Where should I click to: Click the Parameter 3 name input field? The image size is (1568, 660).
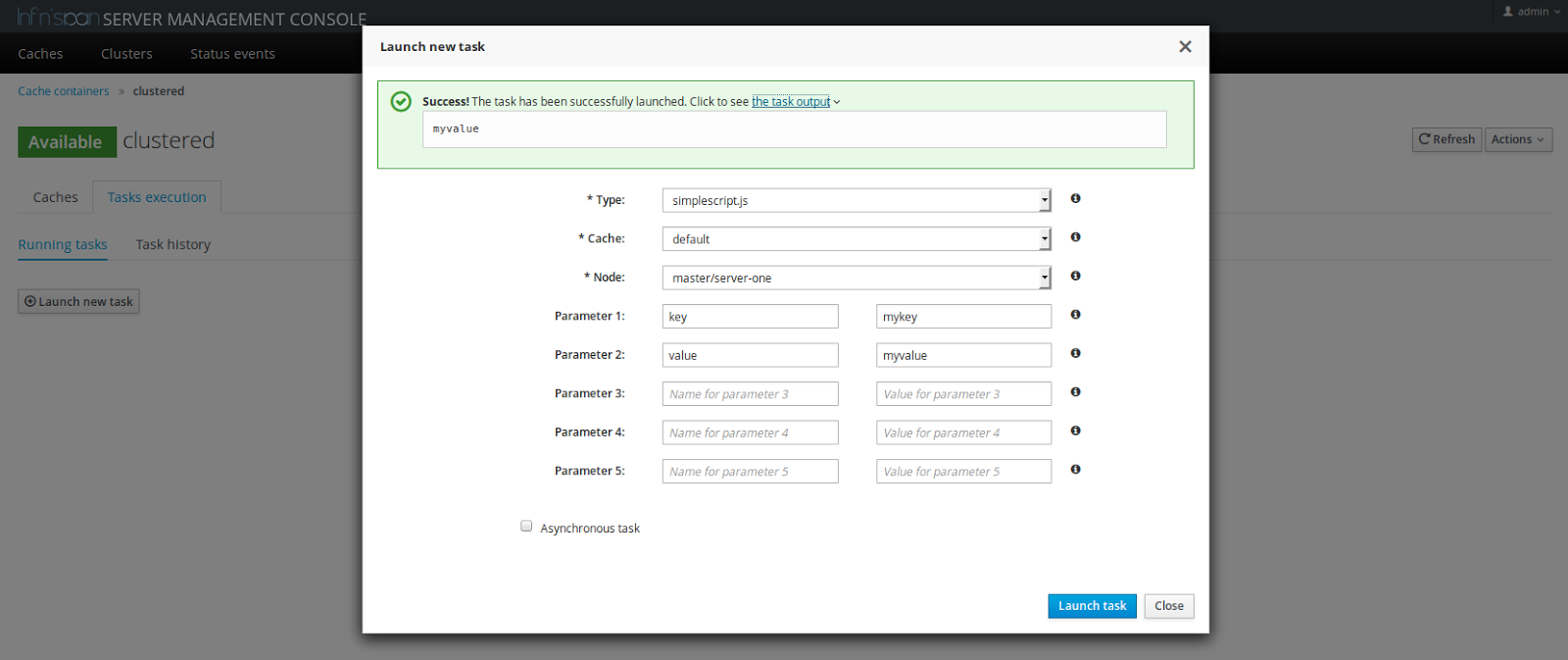pyautogui.click(x=750, y=394)
